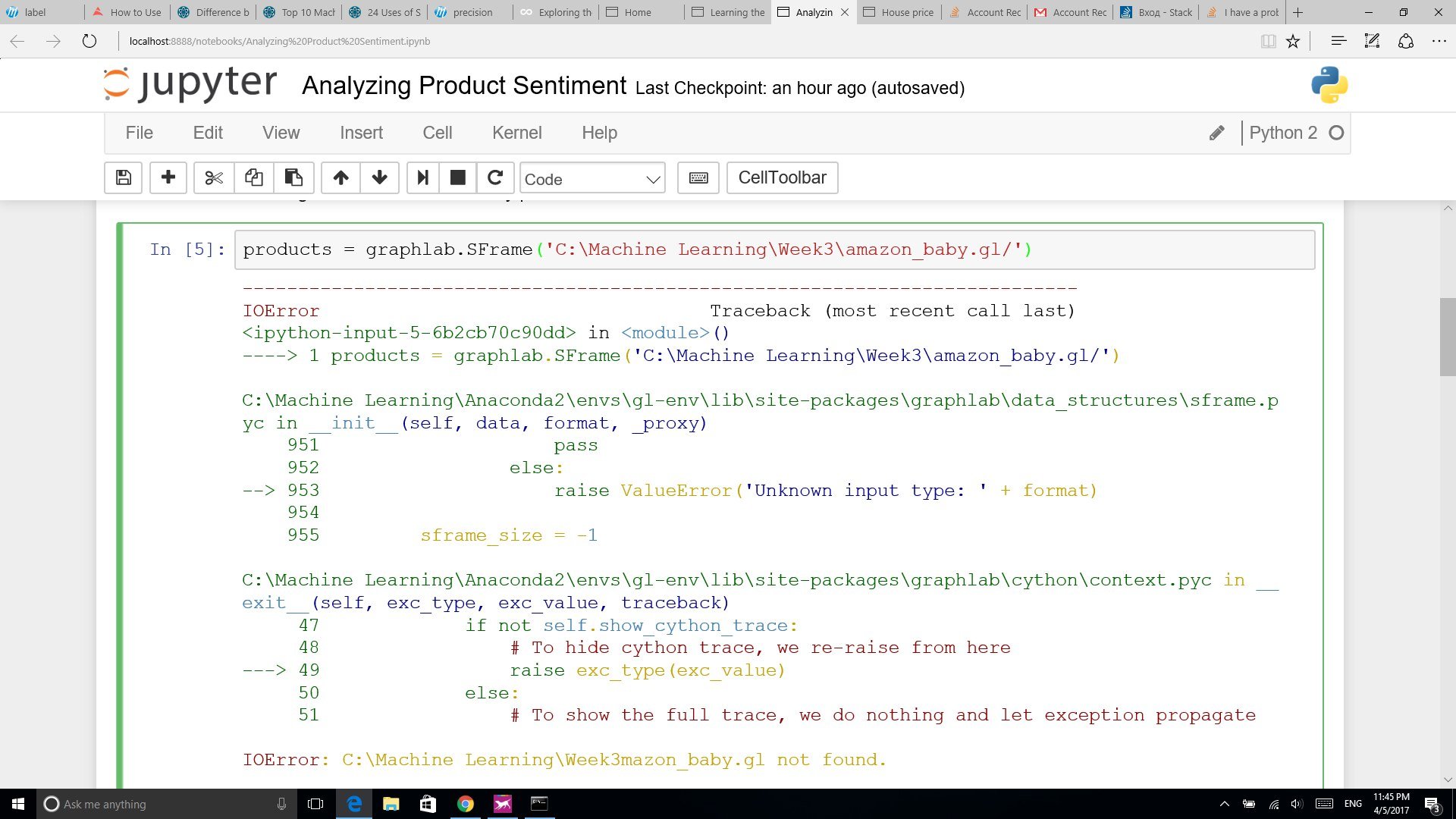Open the File menu

[139, 133]
